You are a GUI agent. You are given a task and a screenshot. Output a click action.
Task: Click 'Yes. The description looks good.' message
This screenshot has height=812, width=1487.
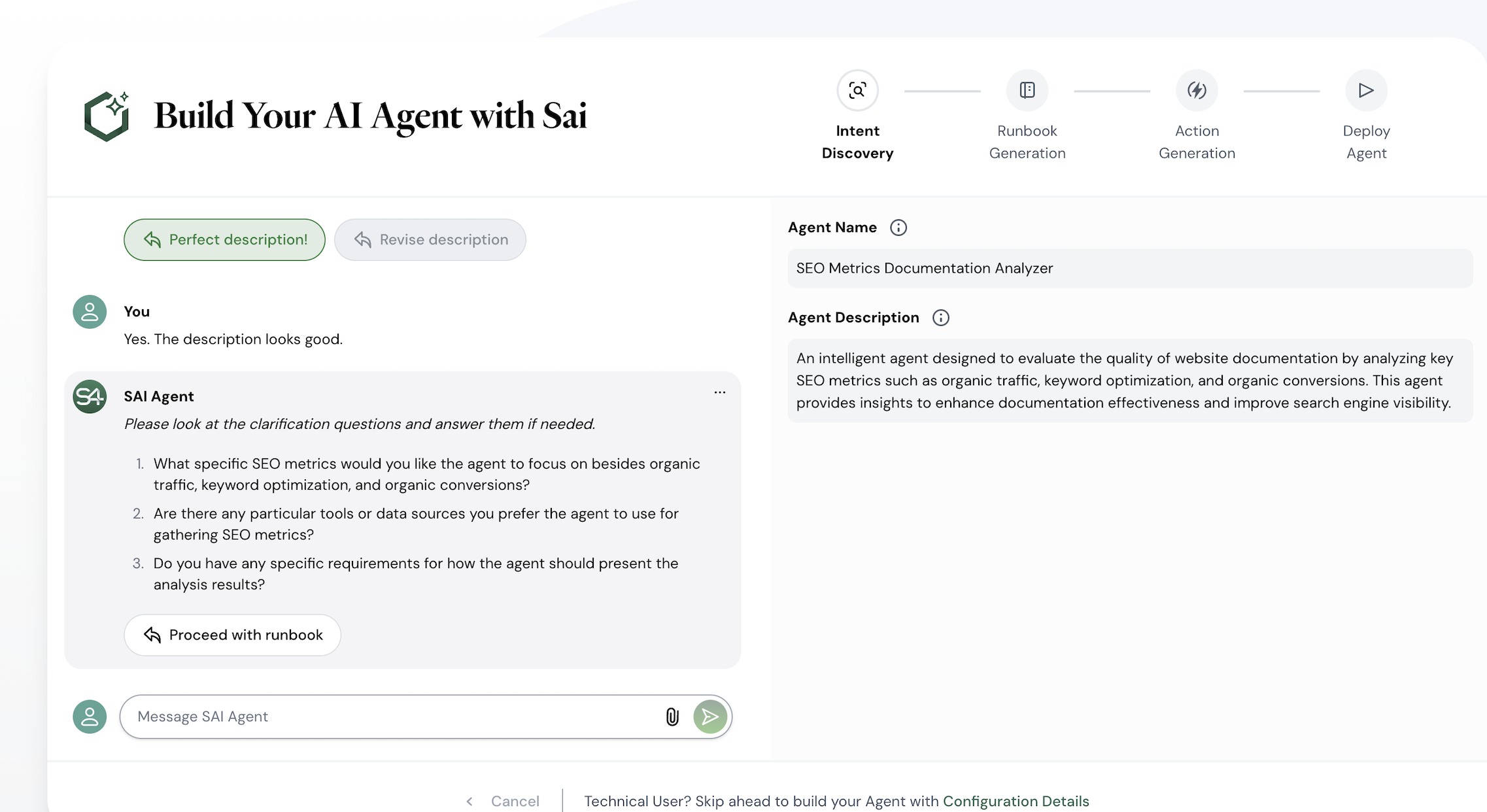pyautogui.click(x=233, y=339)
